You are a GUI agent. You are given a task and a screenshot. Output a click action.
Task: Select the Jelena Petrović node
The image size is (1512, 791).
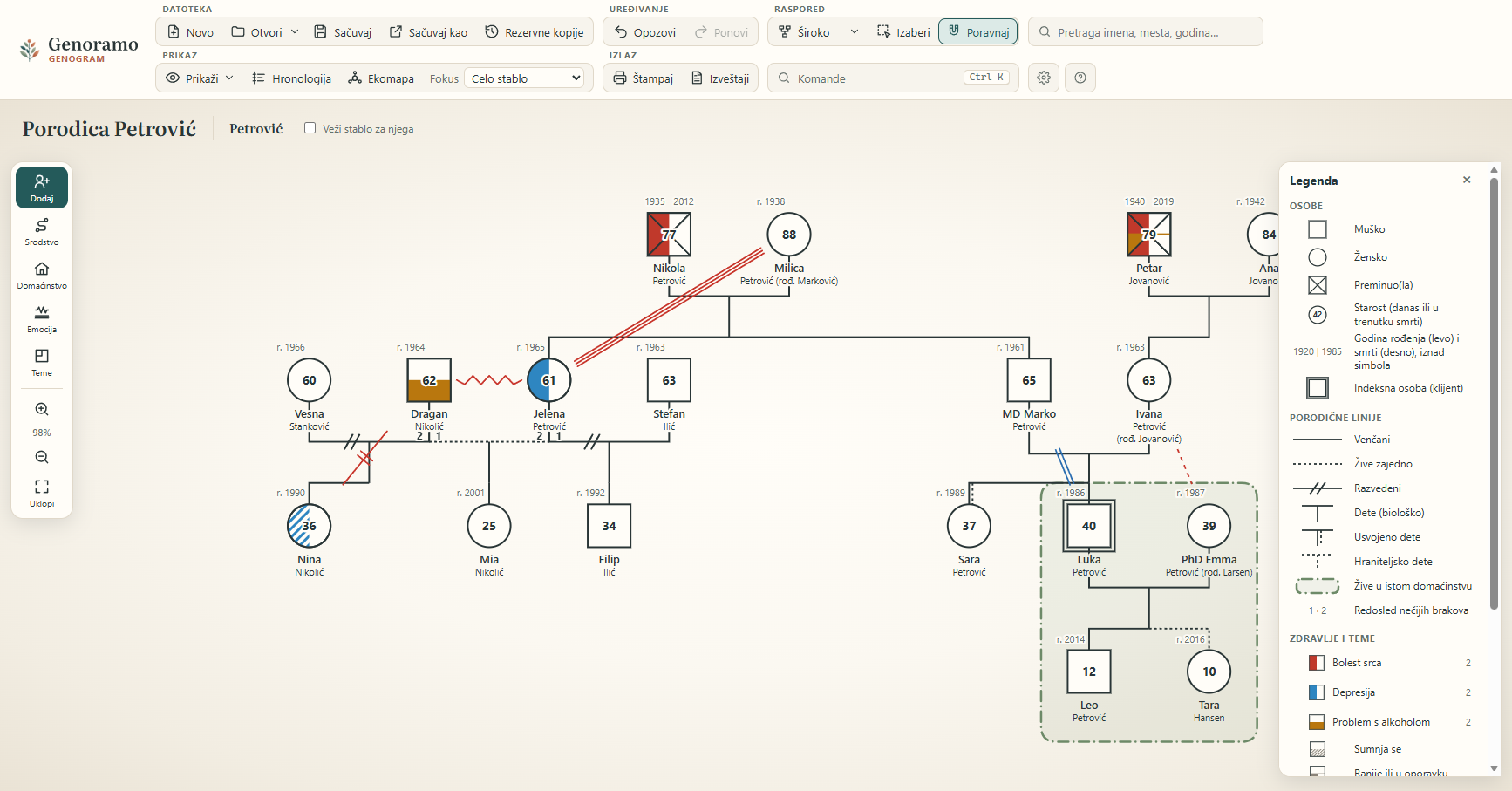[x=549, y=380]
